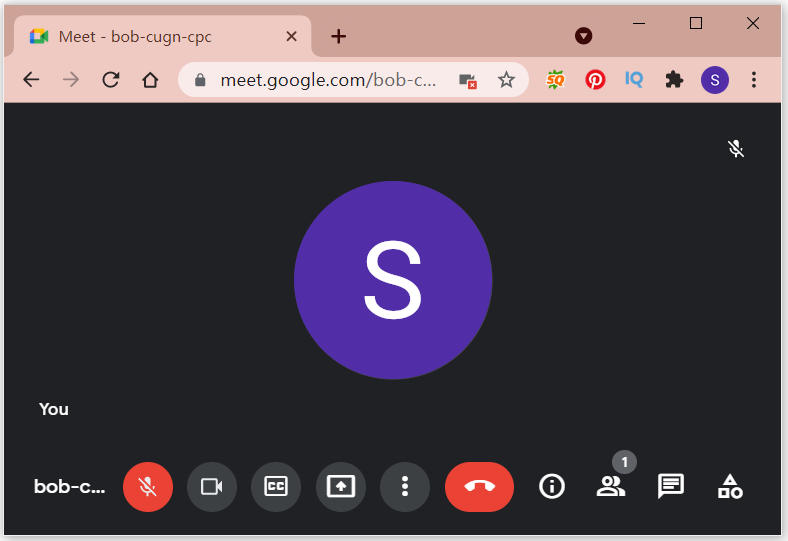This screenshot has height=541, width=788.
Task: Open the Meet more options menu
Action: coord(405,487)
